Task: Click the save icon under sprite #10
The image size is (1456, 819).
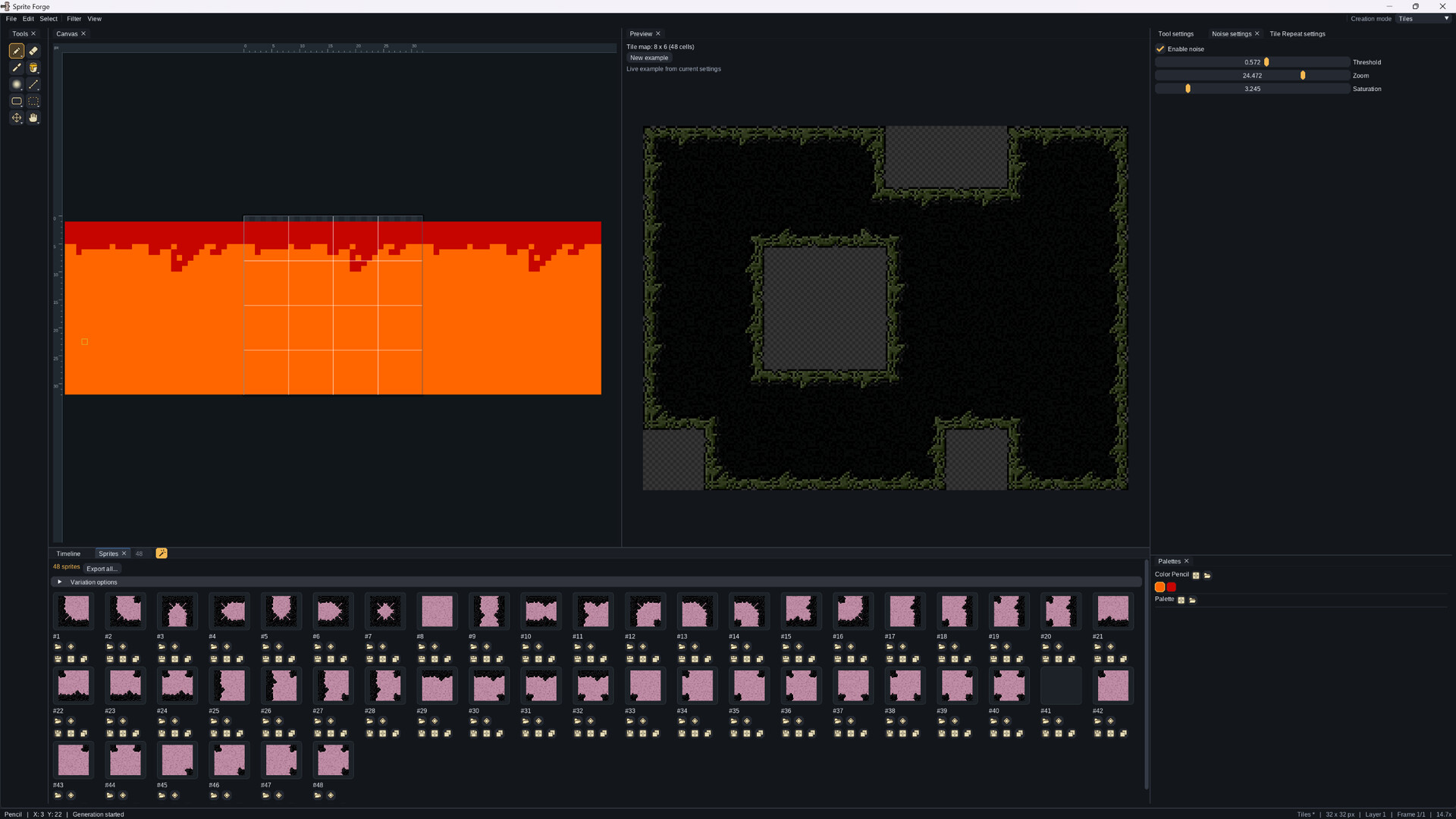Action: tap(526, 659)
